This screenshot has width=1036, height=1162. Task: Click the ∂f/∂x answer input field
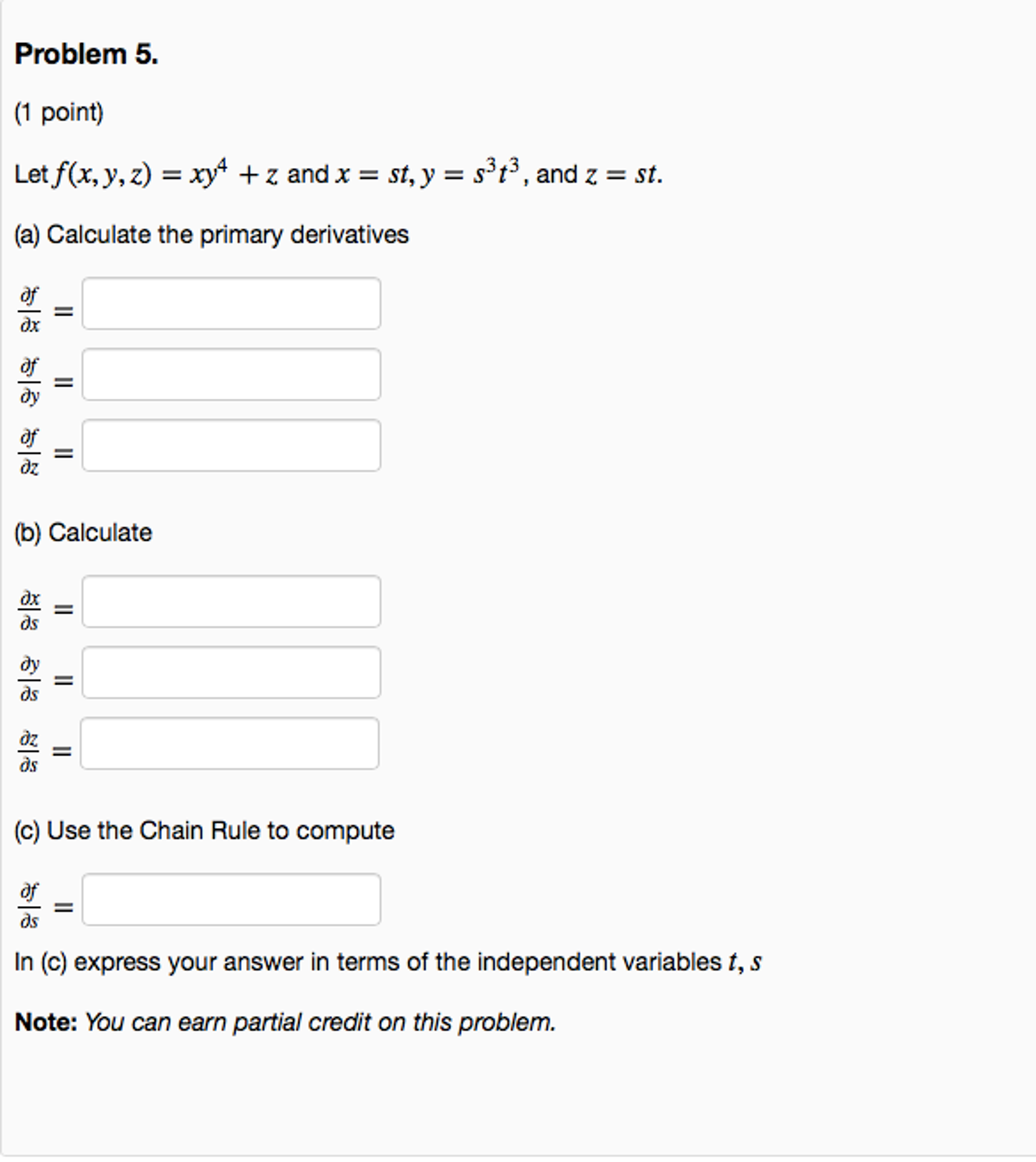(x=232, y=303)
